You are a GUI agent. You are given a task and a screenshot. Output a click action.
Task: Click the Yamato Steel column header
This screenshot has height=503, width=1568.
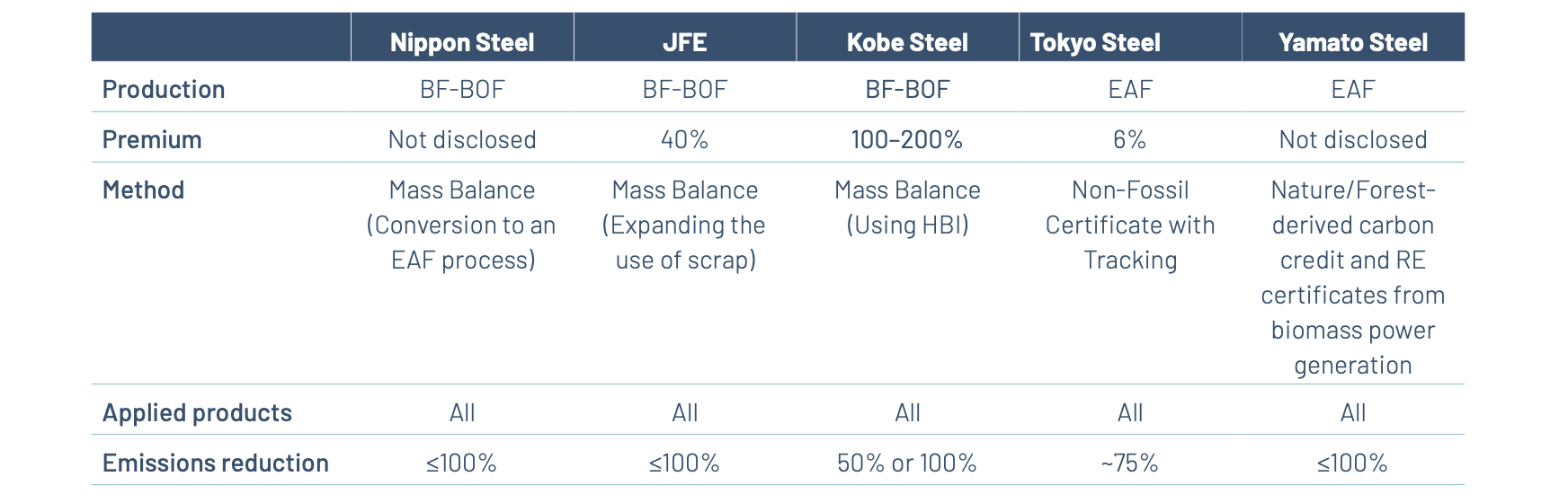pos(1352,42)
